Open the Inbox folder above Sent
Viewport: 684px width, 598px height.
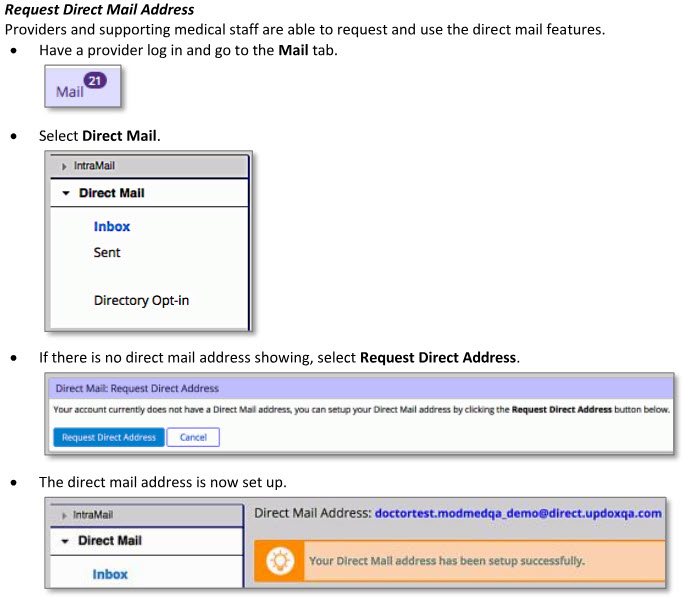click(x=112, y=227)
